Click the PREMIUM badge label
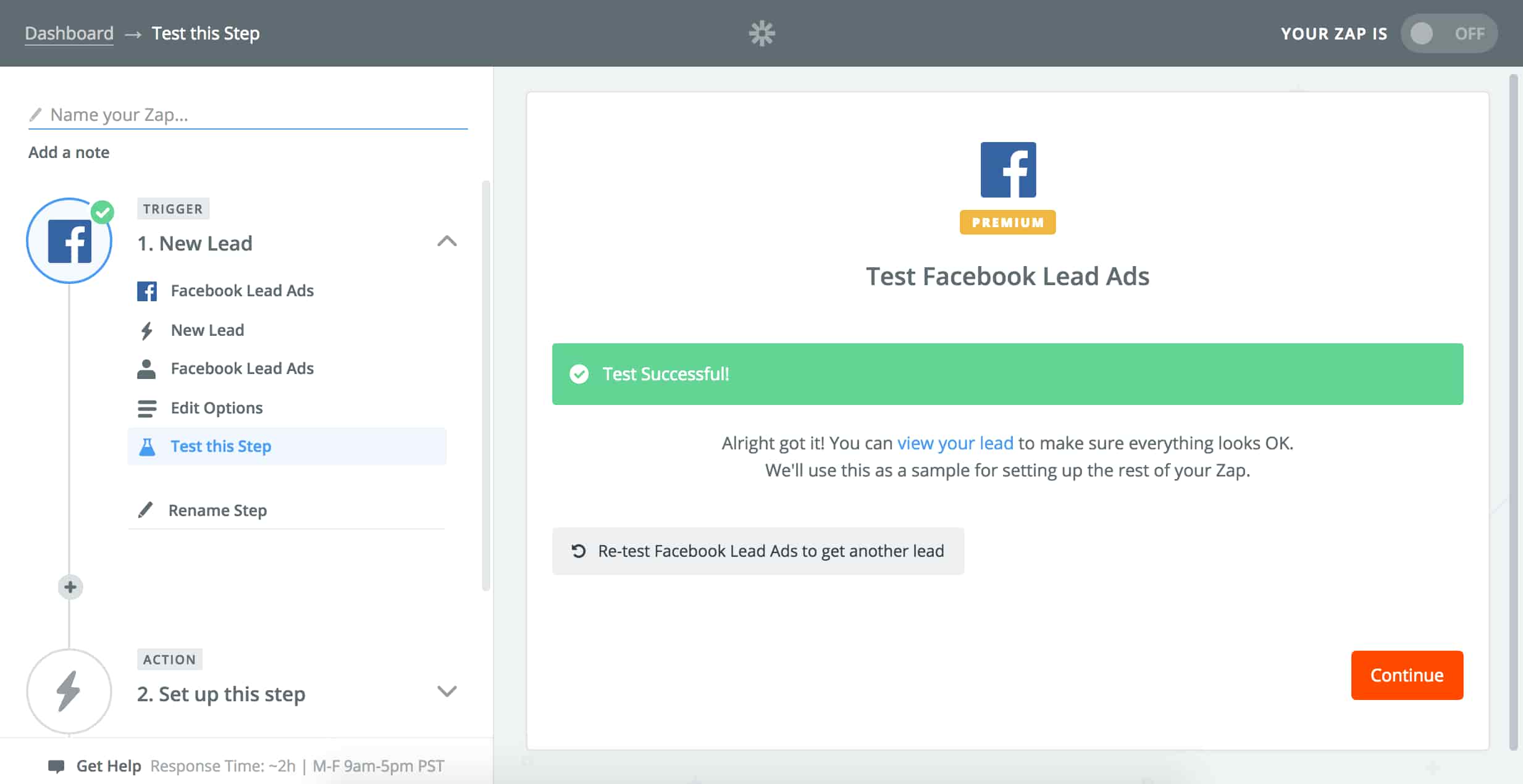Image resolution: width=1523 pixels, height=784 pixels. 1008,222
